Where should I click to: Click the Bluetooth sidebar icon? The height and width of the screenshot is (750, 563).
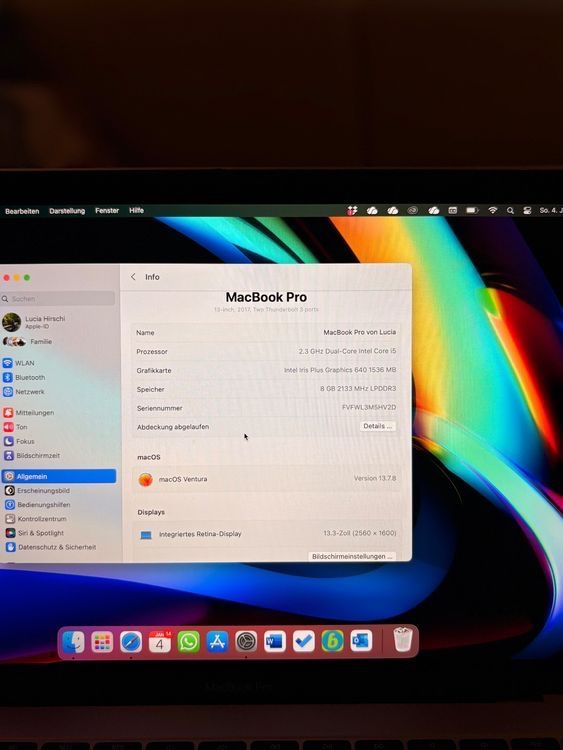coord(8,377)
